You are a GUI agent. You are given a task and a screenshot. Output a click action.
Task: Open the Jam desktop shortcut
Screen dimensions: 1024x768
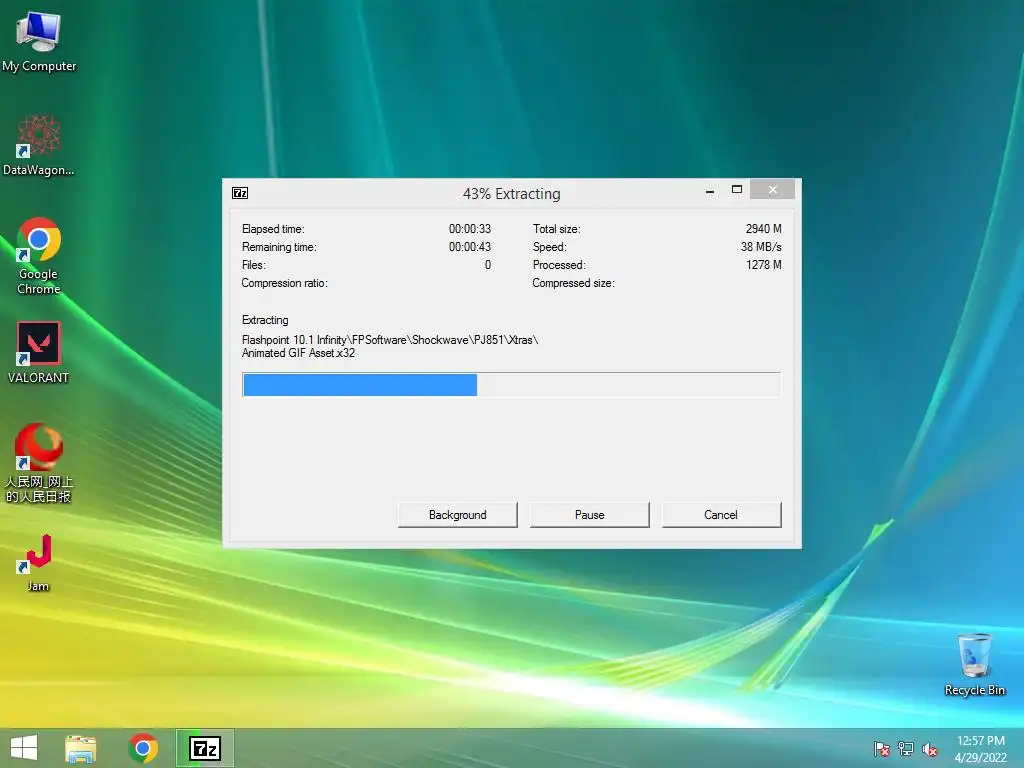click(39, 563)
